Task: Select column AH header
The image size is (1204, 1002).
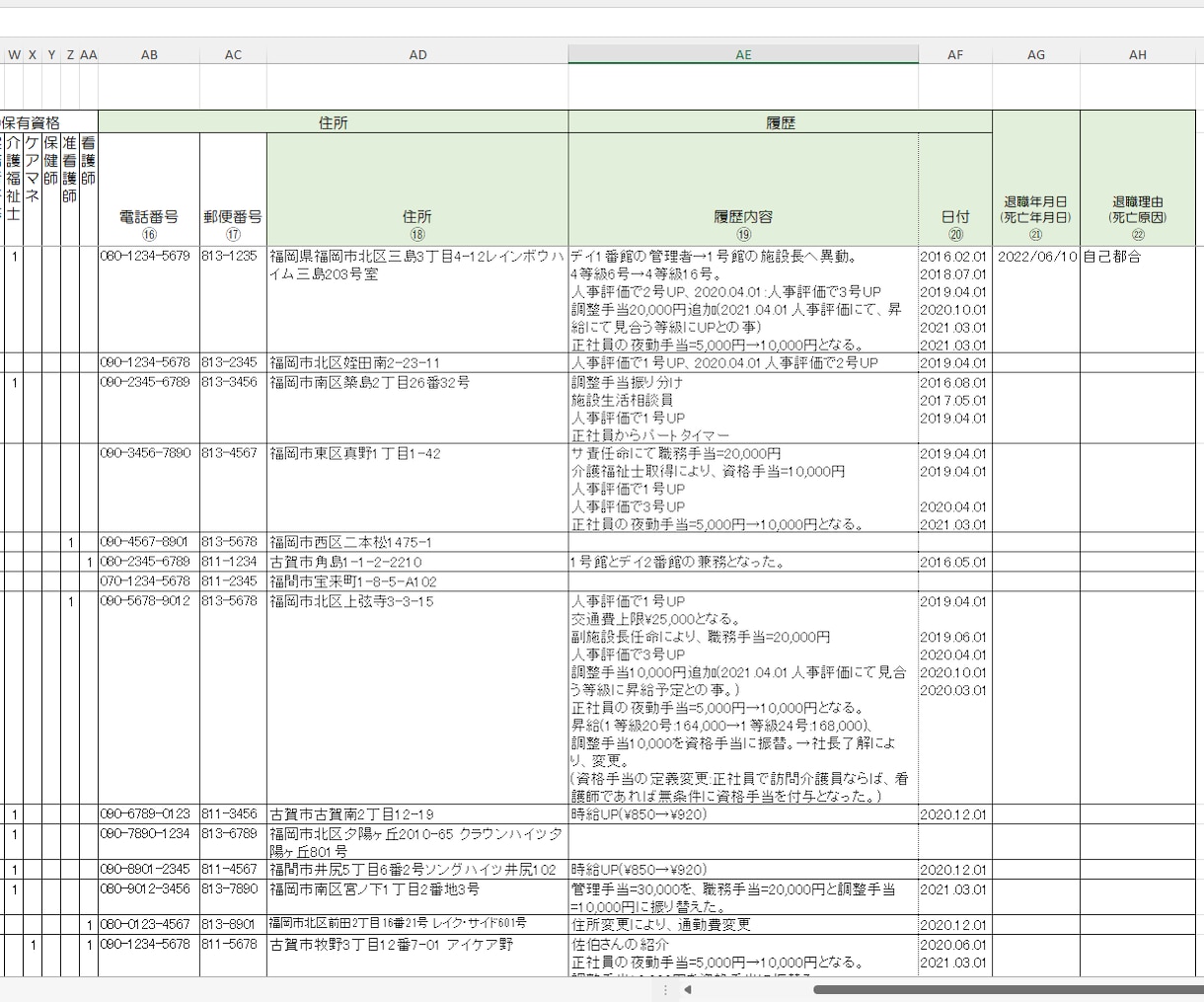Action: pos(1138,55)
